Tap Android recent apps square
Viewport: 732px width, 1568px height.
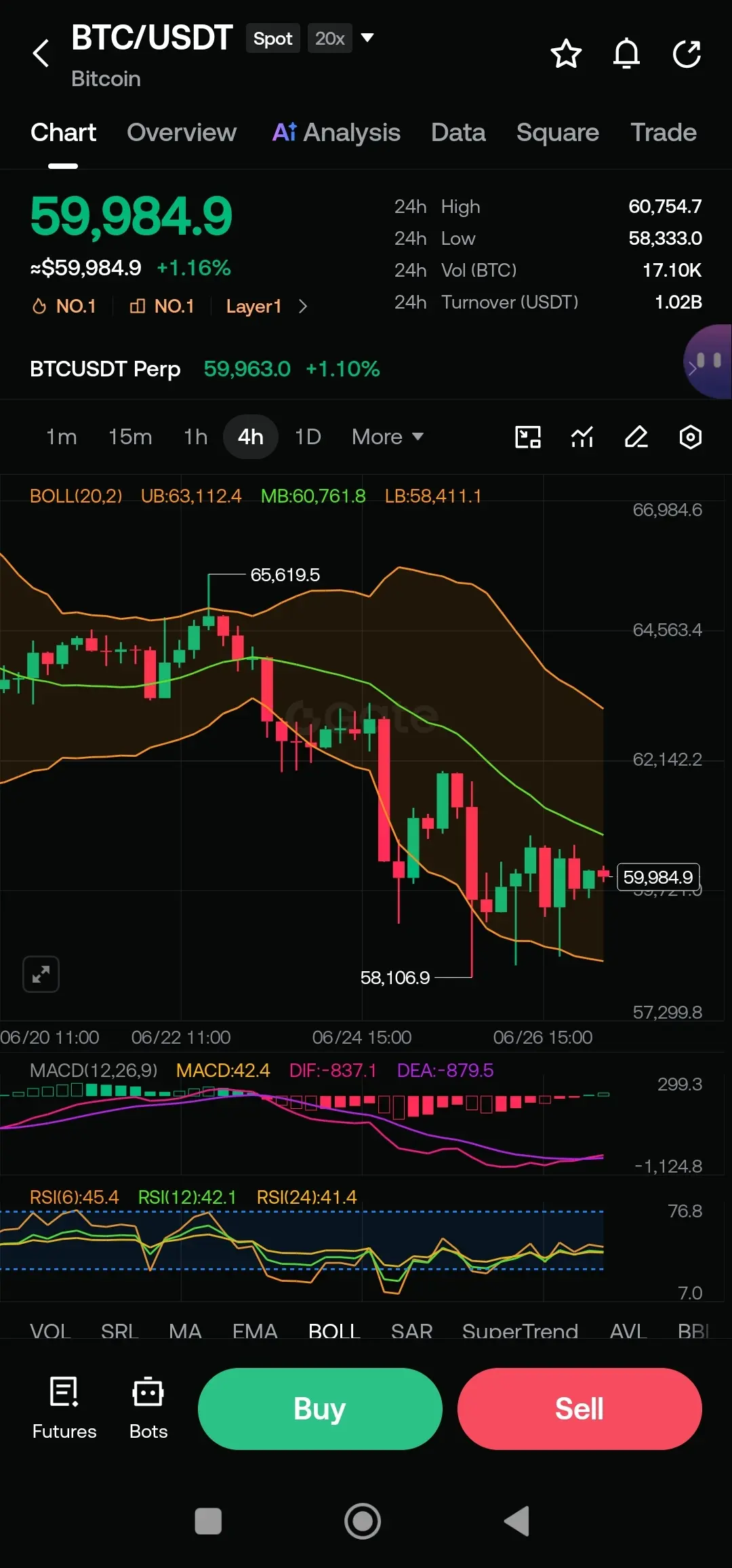[208, 1521]
